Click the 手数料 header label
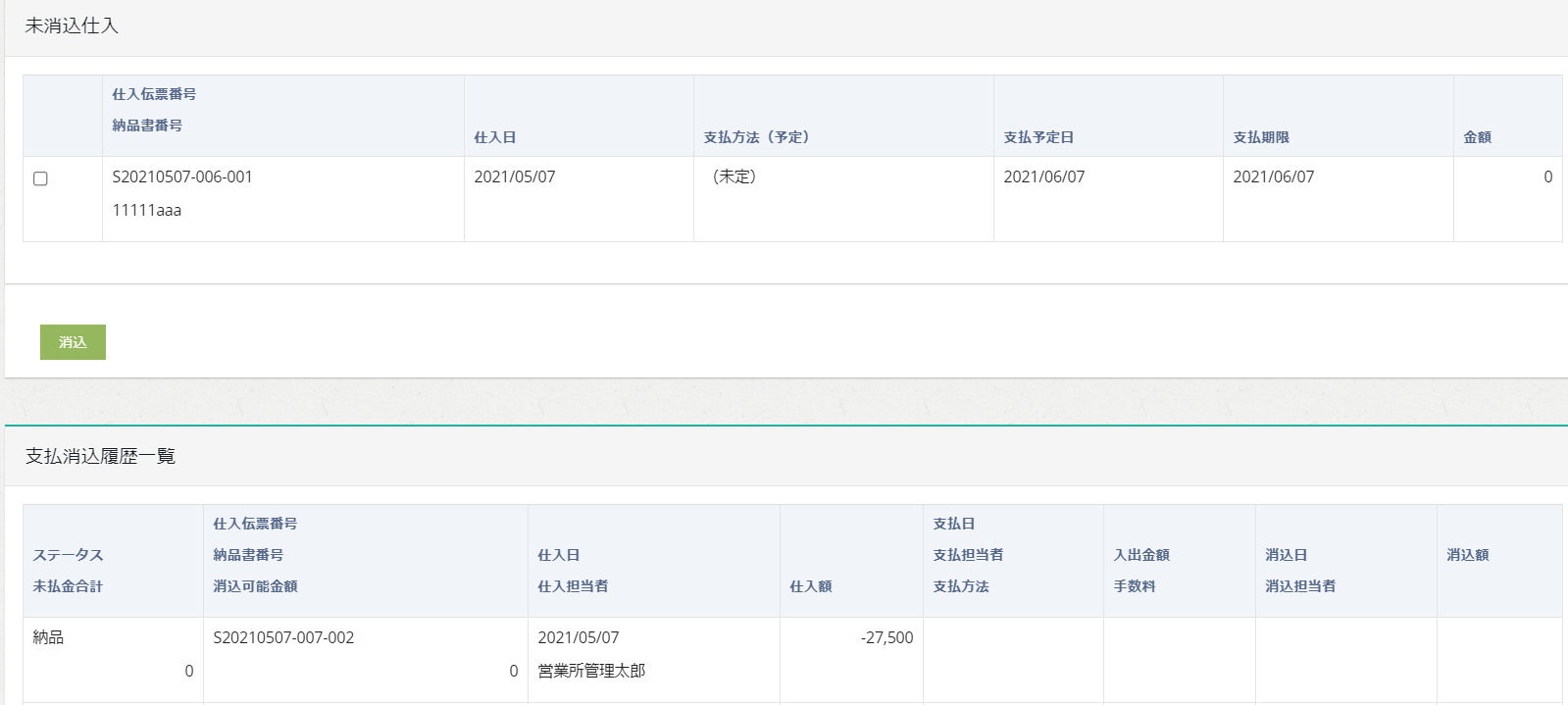This screenshot has height=705, width=1568. pyautogui.click(x=1135, y=586)
